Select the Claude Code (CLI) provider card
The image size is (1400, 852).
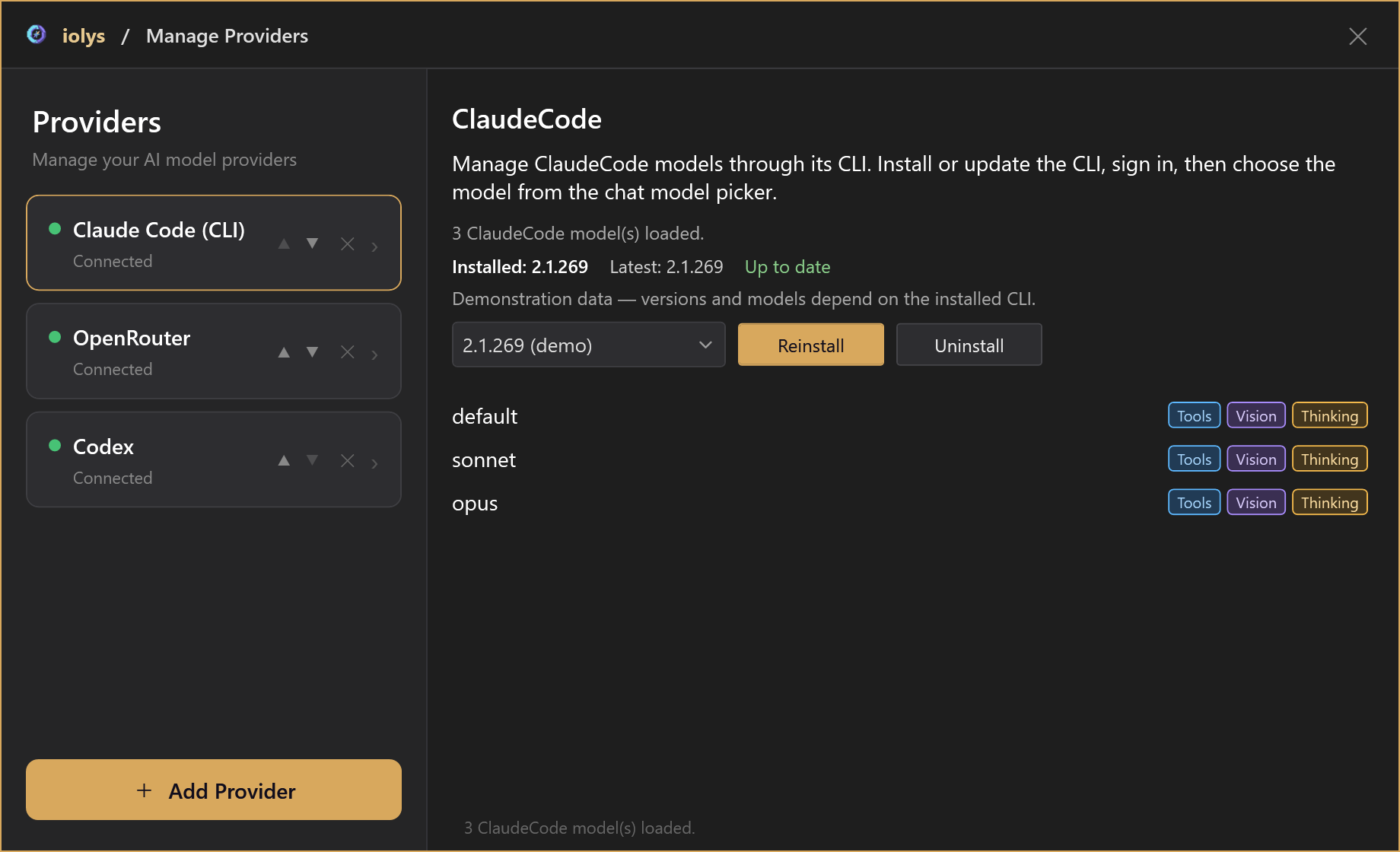coord(214,243)
